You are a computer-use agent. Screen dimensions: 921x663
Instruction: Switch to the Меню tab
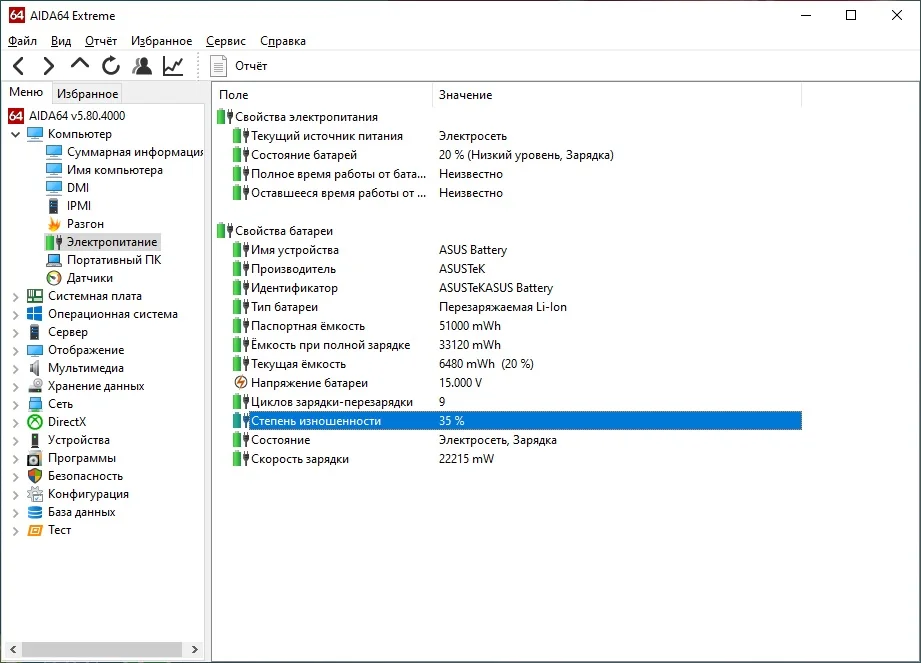(26, 92)
